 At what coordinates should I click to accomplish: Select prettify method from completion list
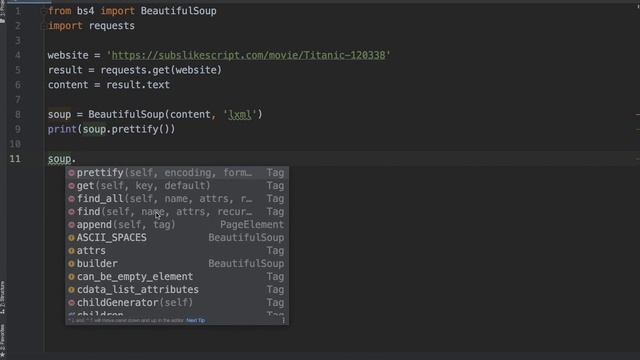point(177,173)
